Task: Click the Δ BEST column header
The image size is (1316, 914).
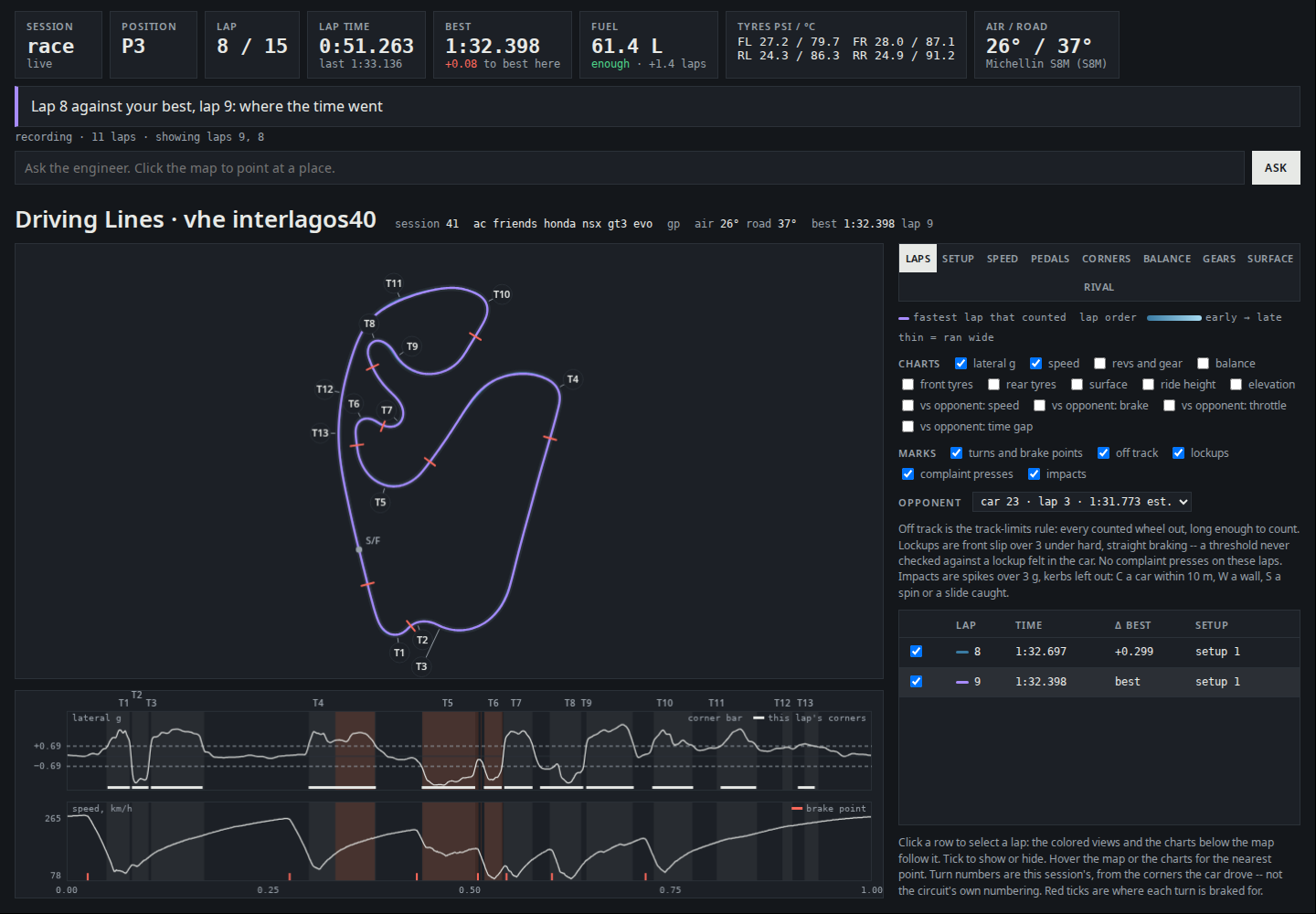Action: coord(1132,626)
